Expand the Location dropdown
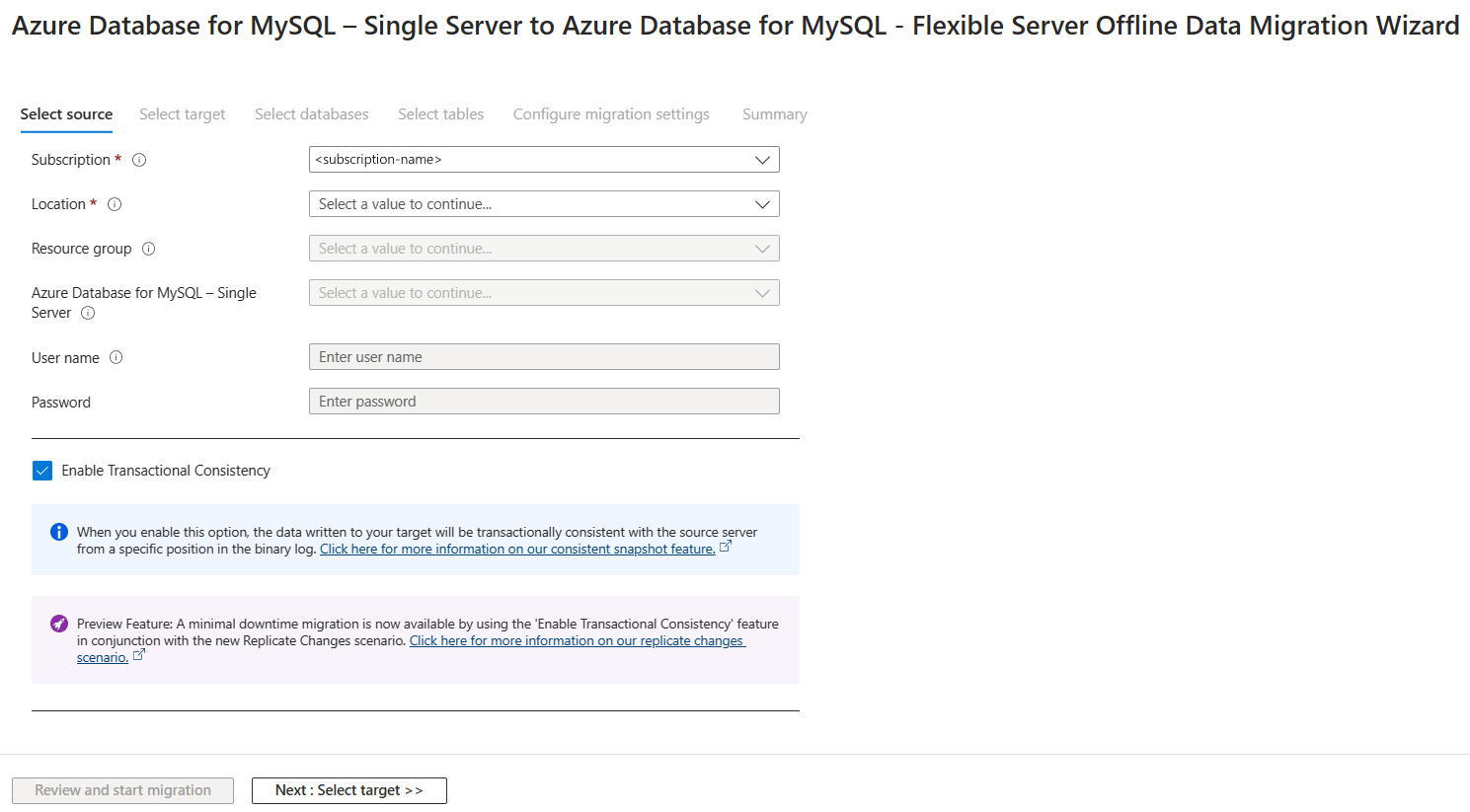This screenshot has width=1470, height=812. click(544, 204)
